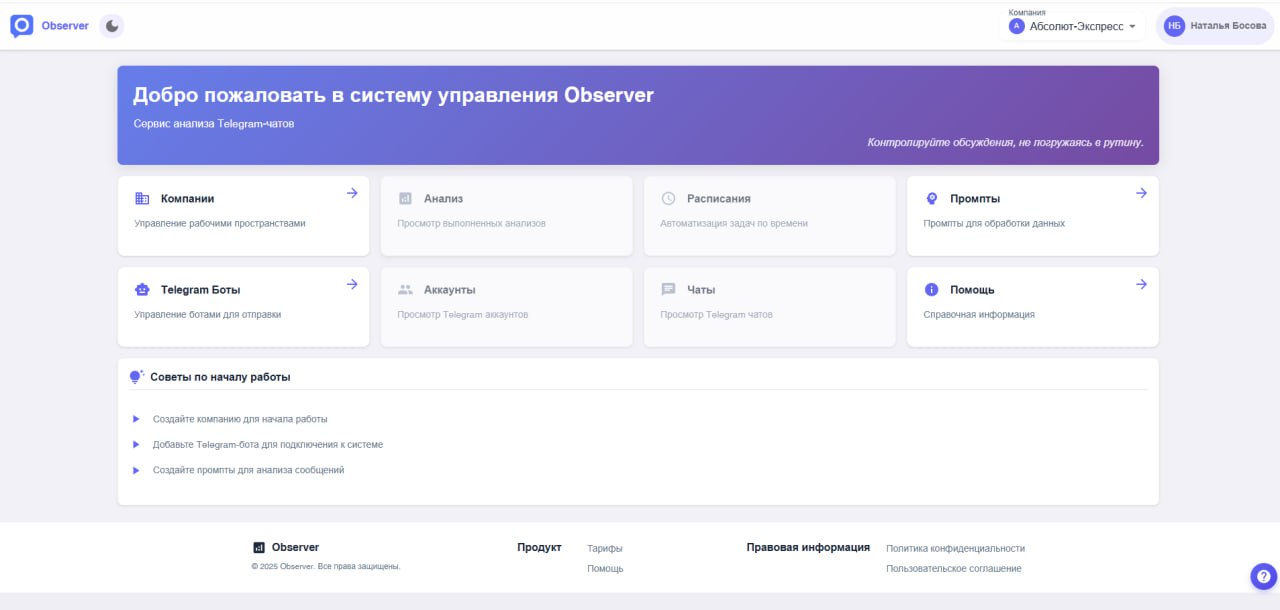
Task: Click the arrow on the Компании card
Action: tap(352, 193)
